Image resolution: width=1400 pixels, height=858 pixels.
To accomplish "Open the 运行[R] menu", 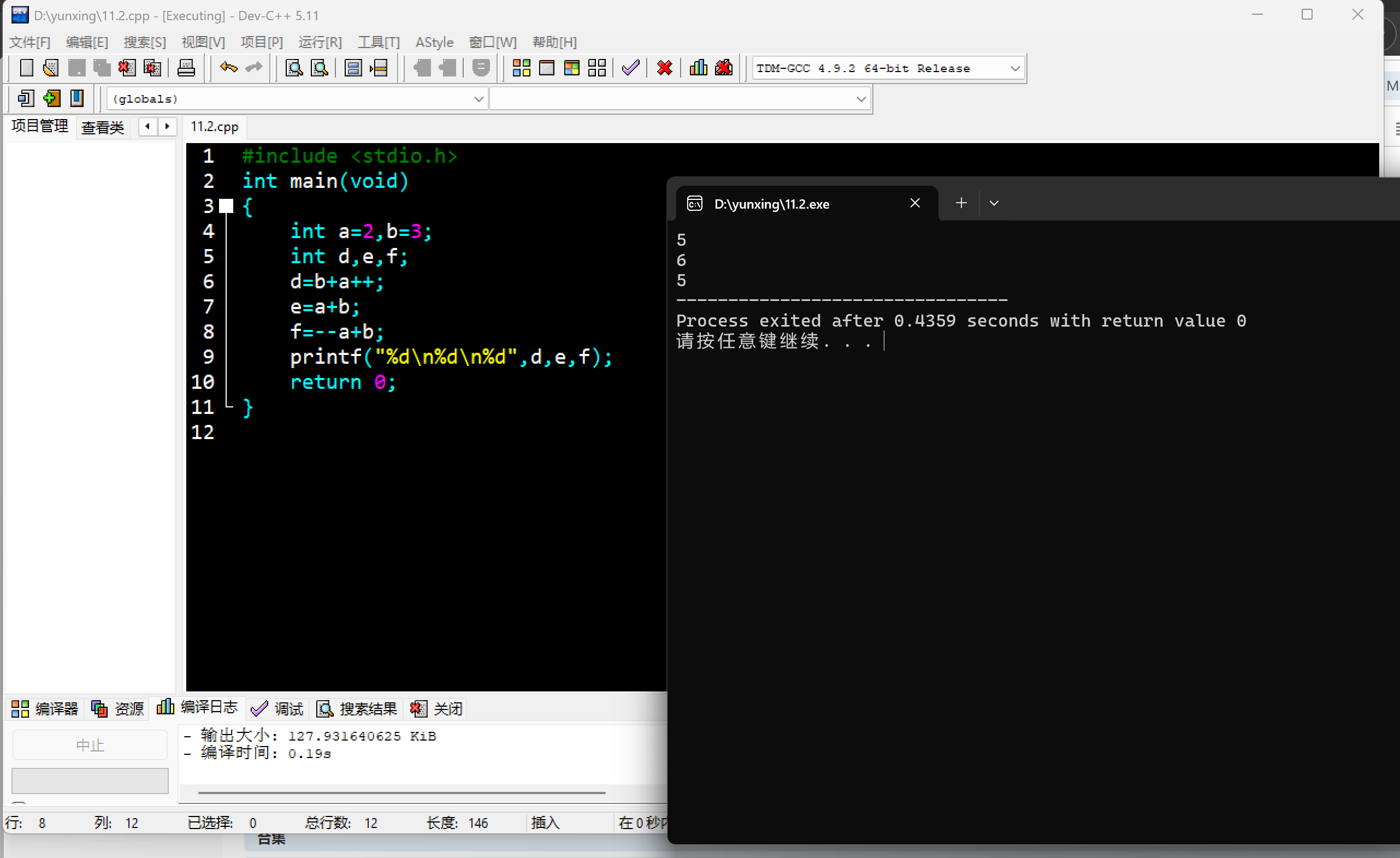I will tap(320, 42).
